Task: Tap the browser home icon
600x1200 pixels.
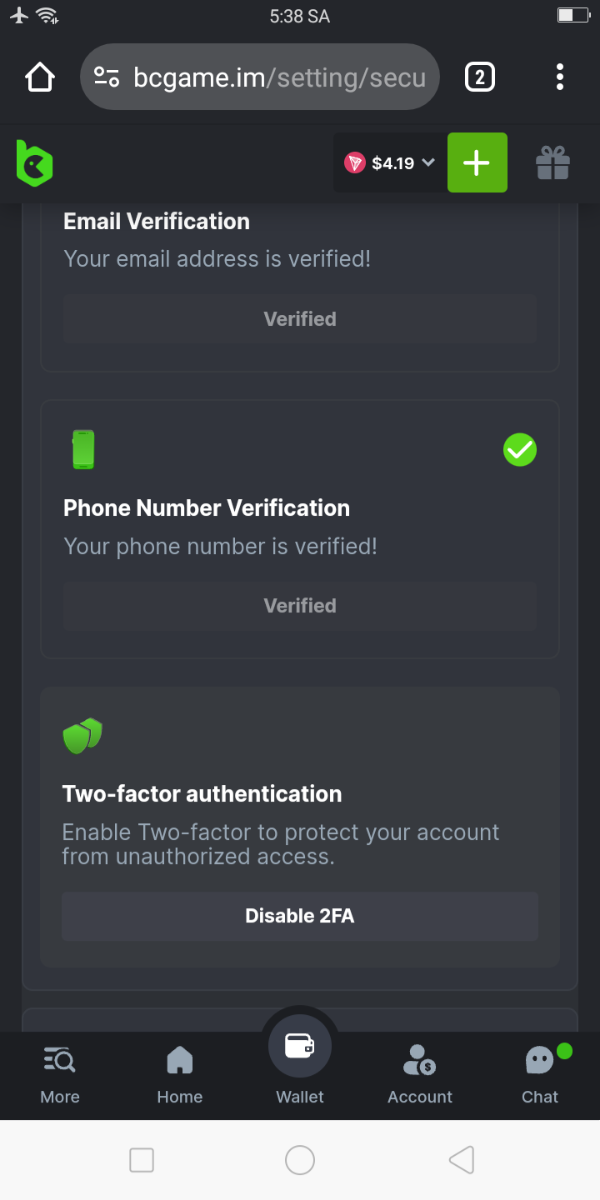Action: pos(40,77)
